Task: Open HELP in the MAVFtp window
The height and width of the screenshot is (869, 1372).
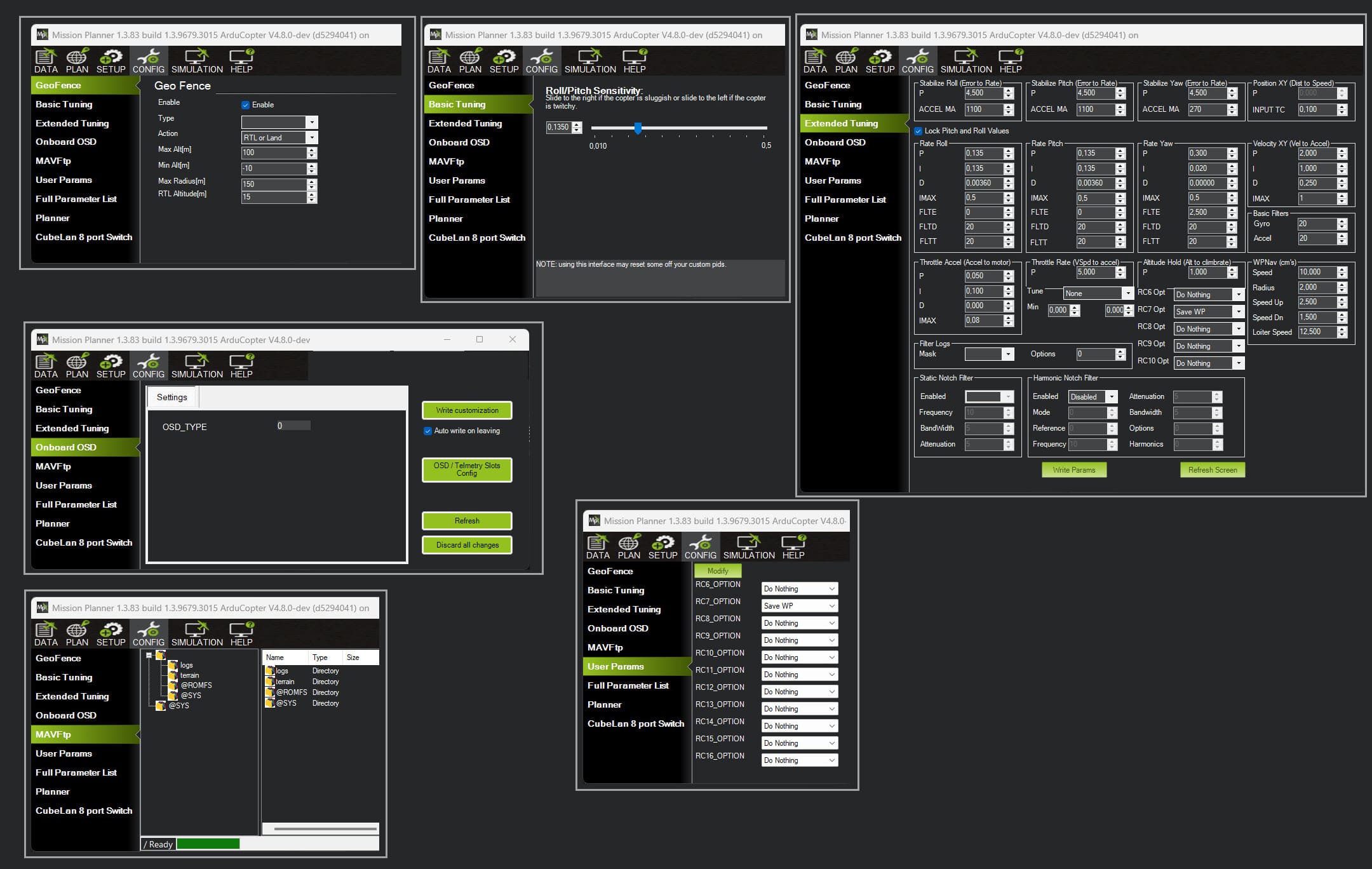Action: pos(241,634)
